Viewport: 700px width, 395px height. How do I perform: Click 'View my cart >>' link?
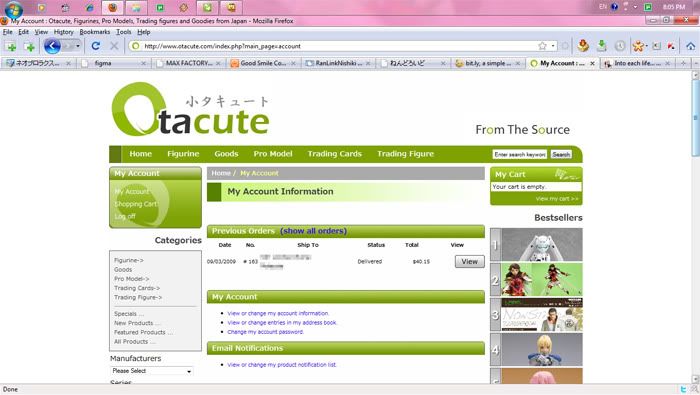click(557, 199)
